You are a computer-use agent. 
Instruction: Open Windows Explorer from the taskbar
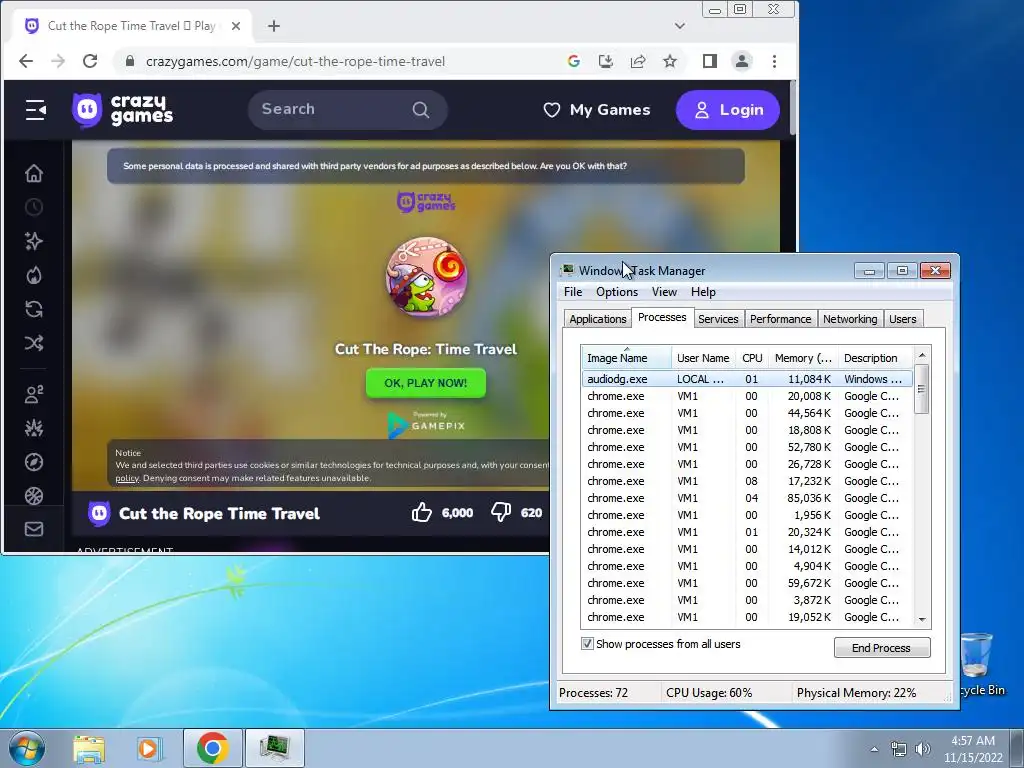click(x=89, y=748)
